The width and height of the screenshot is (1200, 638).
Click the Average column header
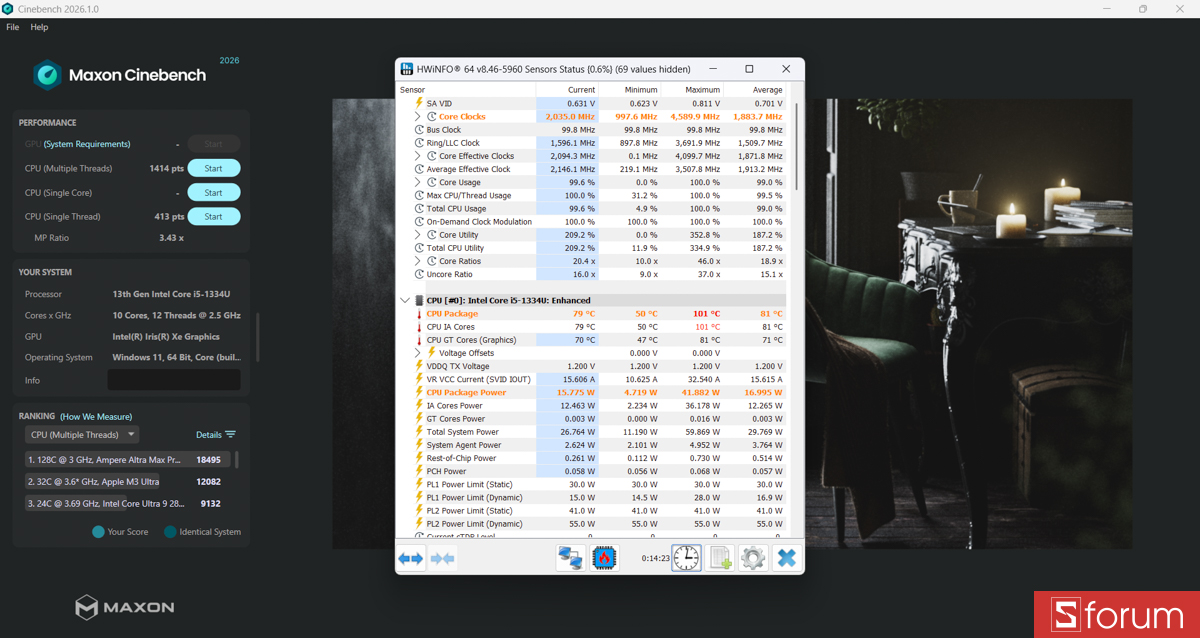coord(754,90)
